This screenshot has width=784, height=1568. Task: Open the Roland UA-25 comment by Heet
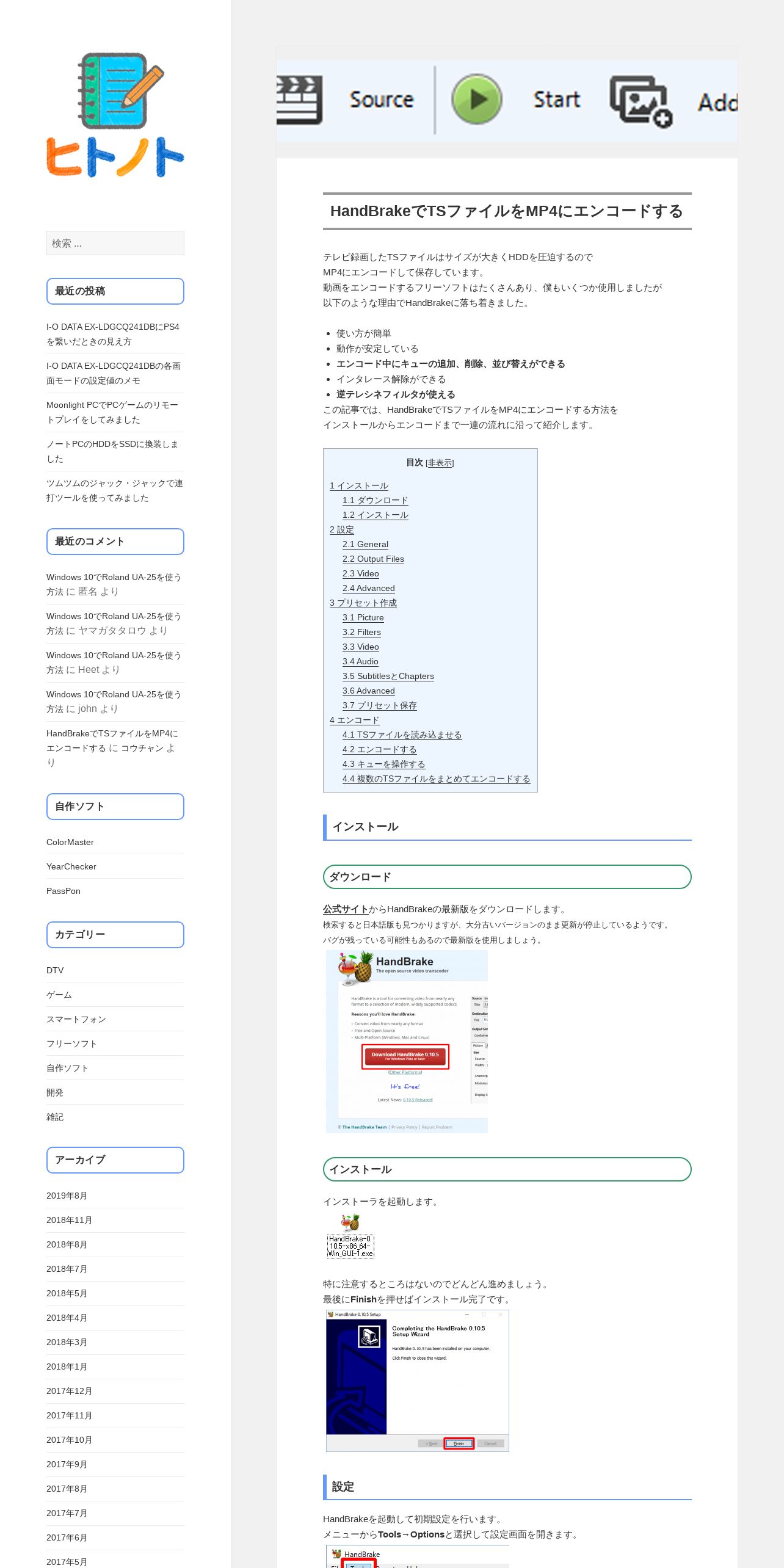pyautogui.click(x=114, y=662)
